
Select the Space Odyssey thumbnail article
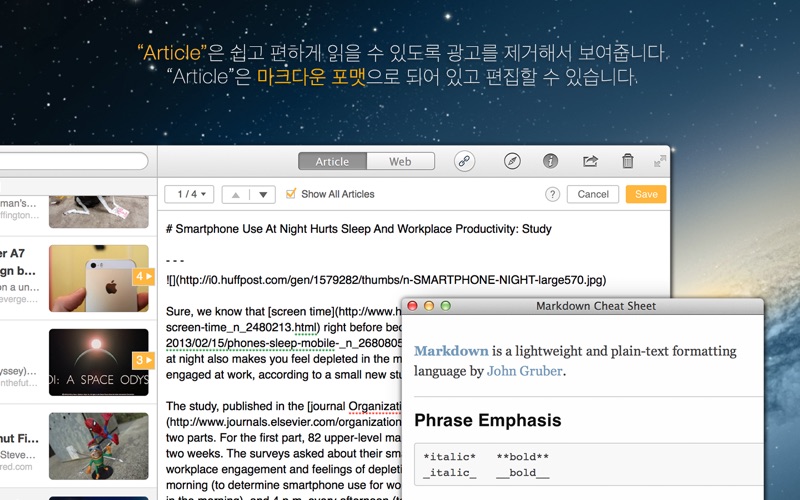[x=99, y=362]
